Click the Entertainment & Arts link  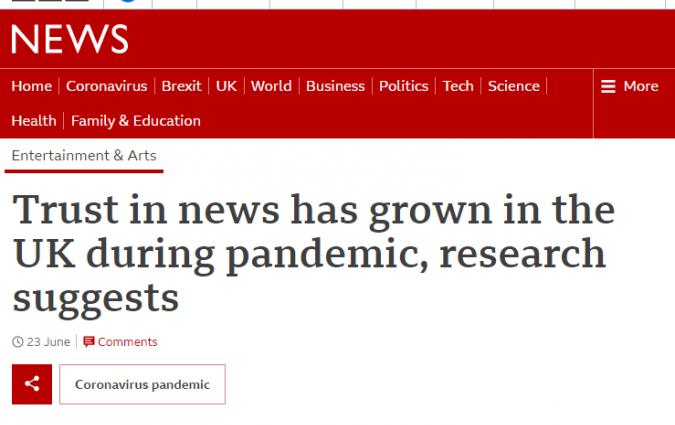click(x=84, y=155)
